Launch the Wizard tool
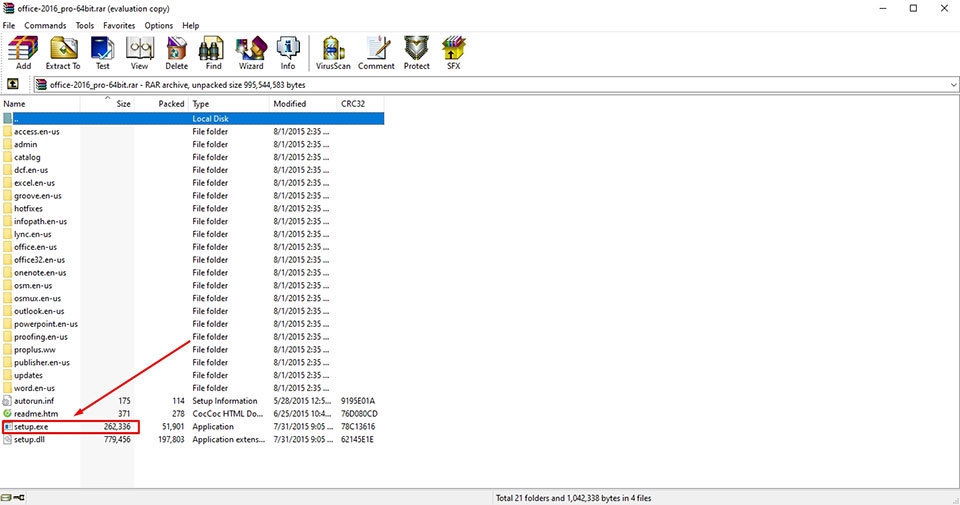960x505 pixels. tap(251, 53)
